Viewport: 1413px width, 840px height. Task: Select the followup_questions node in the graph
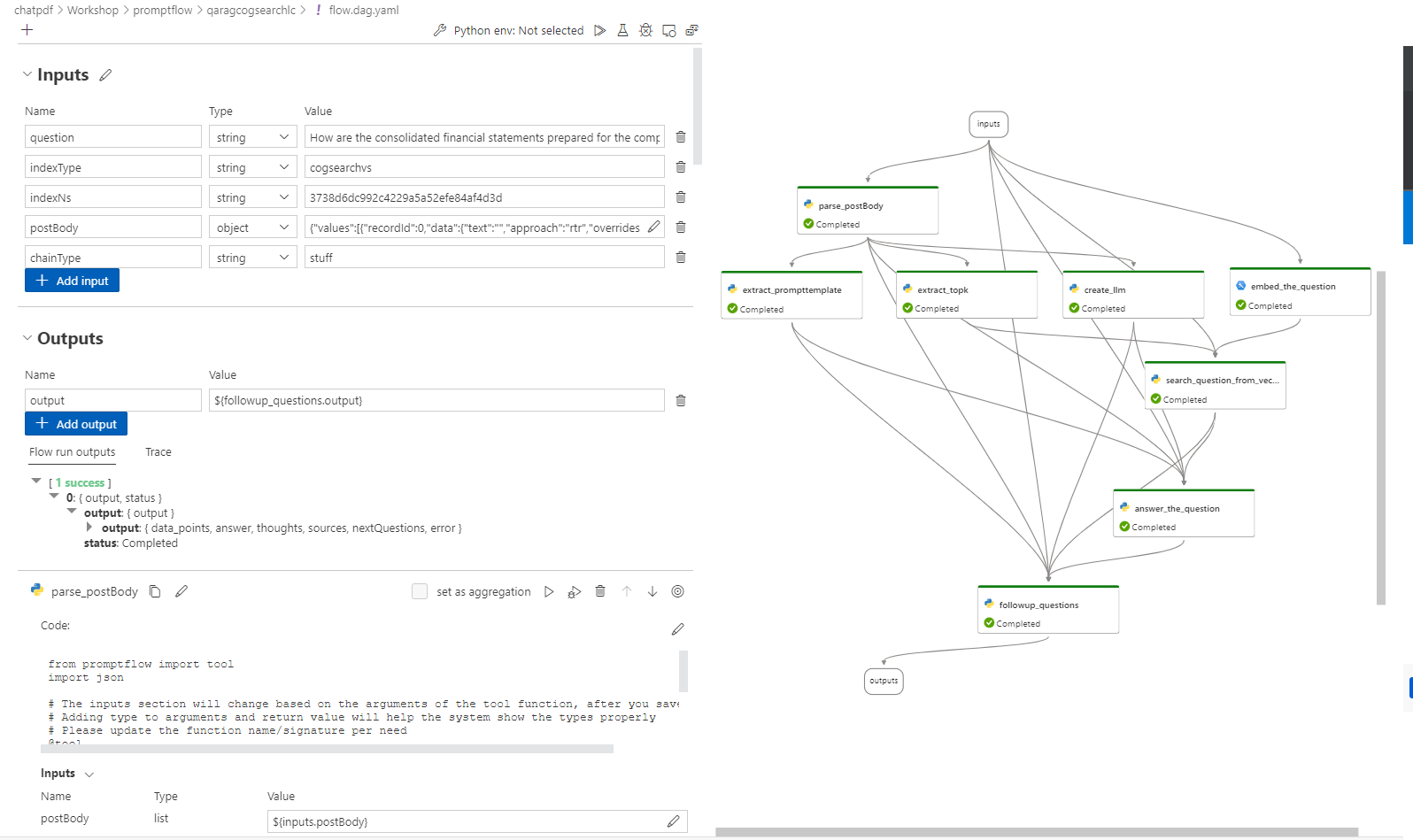(x=1048, y=610)
